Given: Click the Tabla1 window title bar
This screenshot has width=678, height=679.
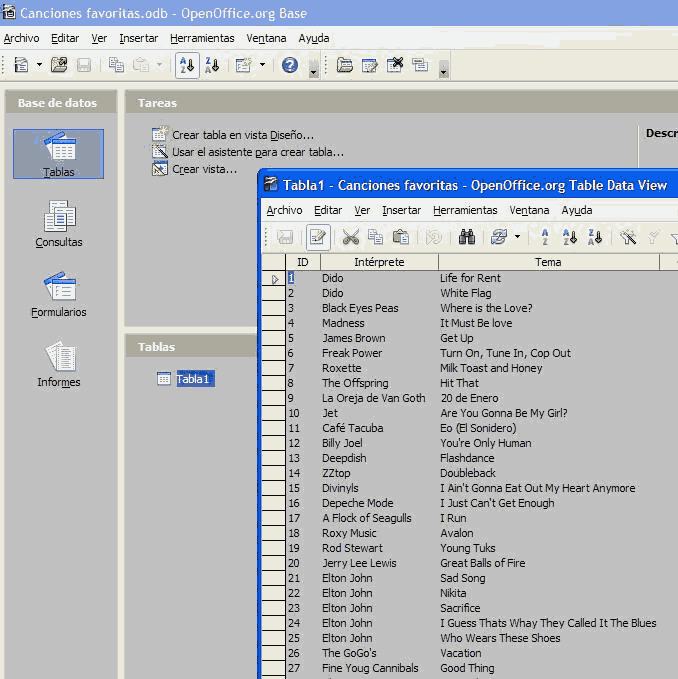Looking at the screenshot, I should tap(470, 185).
